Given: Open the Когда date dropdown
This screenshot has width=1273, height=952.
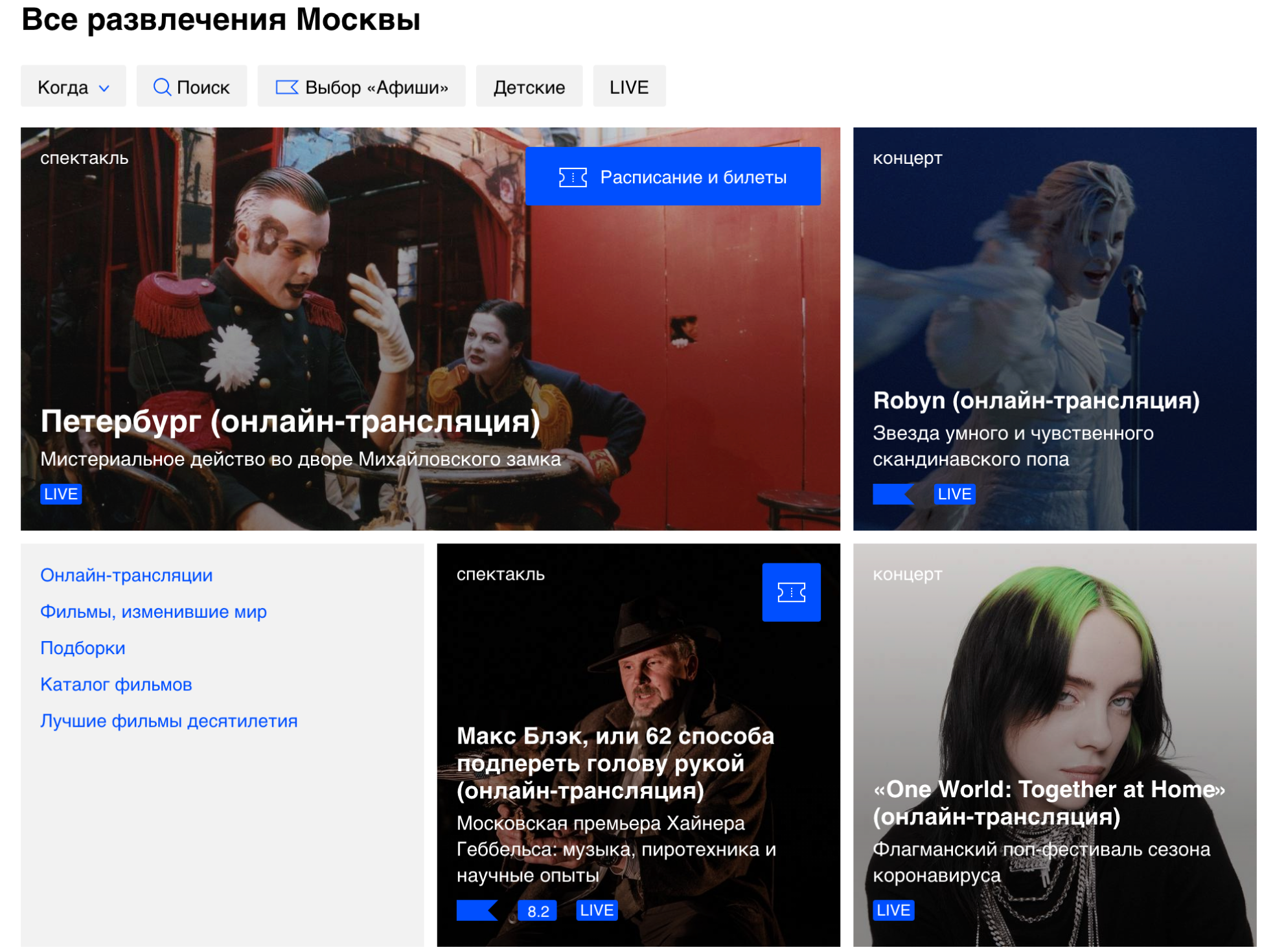Looking at the screenshot, I should pyautogui.click(x=73, y=87).
